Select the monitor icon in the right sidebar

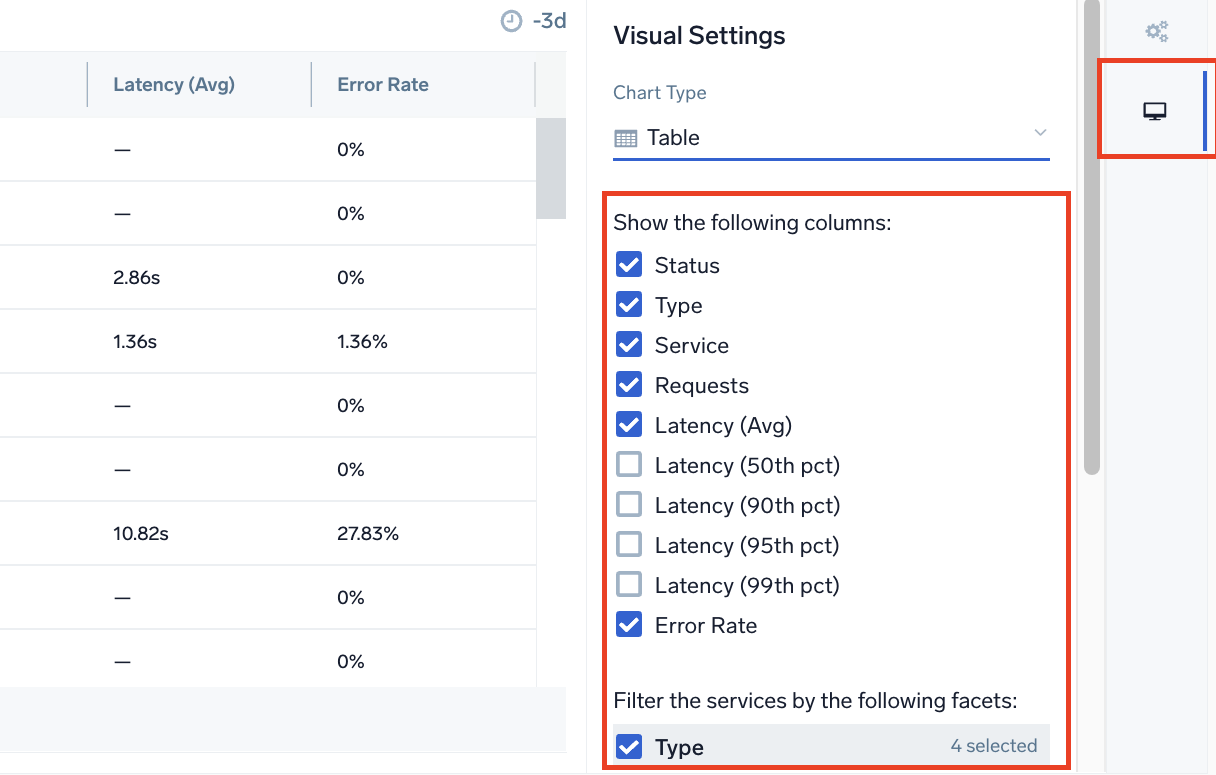(x=1154, y=110)
